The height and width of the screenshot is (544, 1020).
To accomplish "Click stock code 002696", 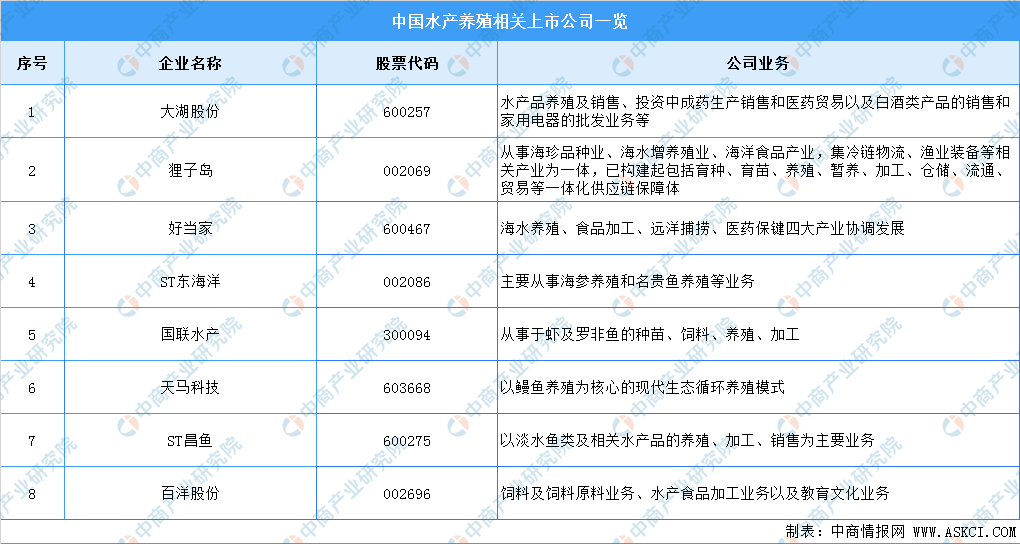I will (407, 494).
